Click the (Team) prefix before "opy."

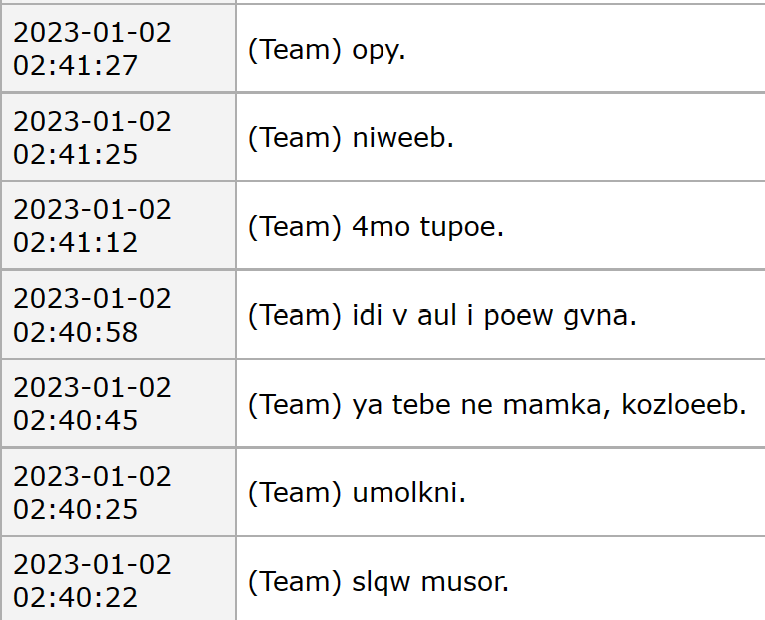point(296,50)
